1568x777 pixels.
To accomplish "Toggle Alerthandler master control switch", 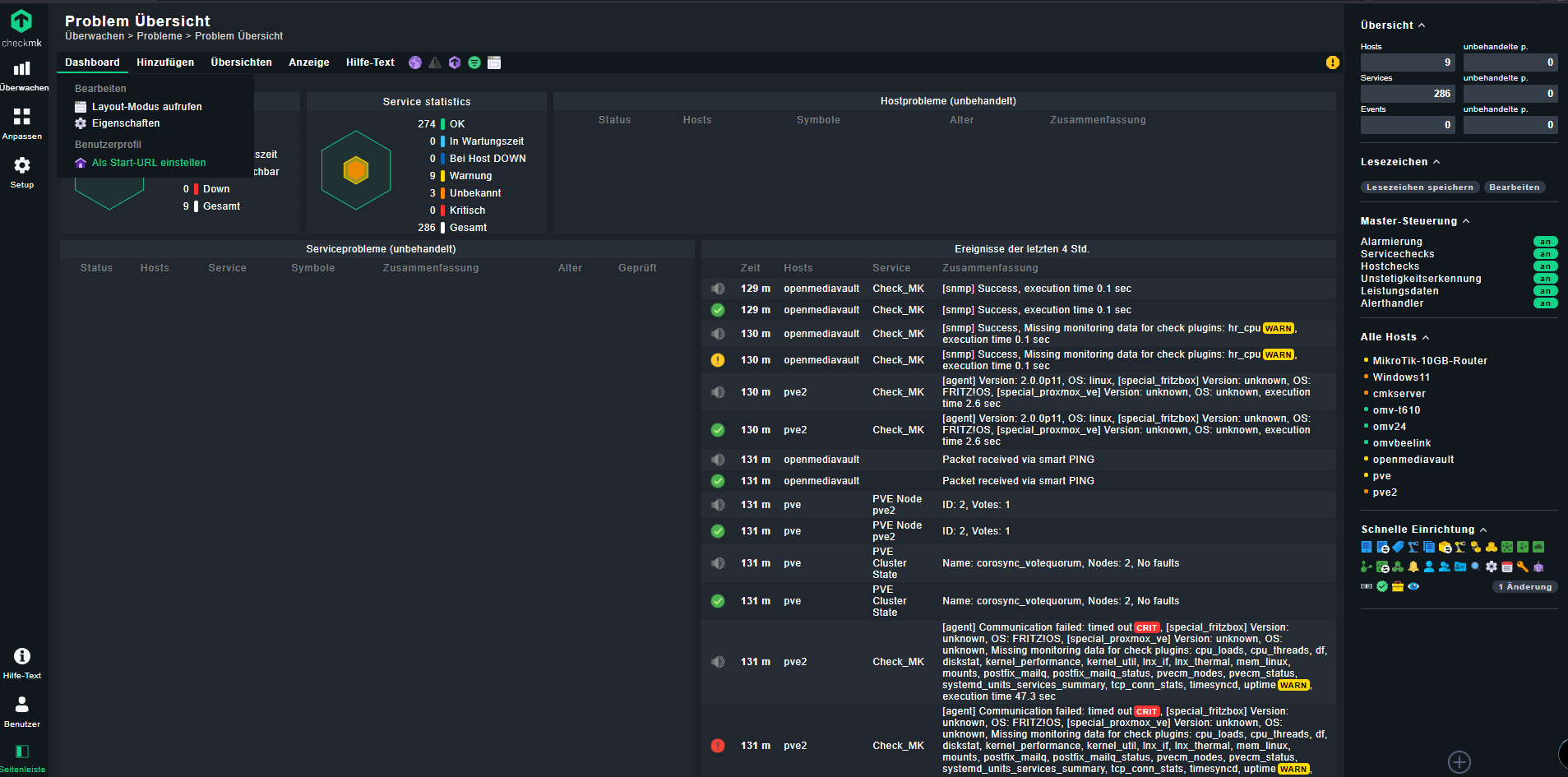I will (x=1546, y=303).
